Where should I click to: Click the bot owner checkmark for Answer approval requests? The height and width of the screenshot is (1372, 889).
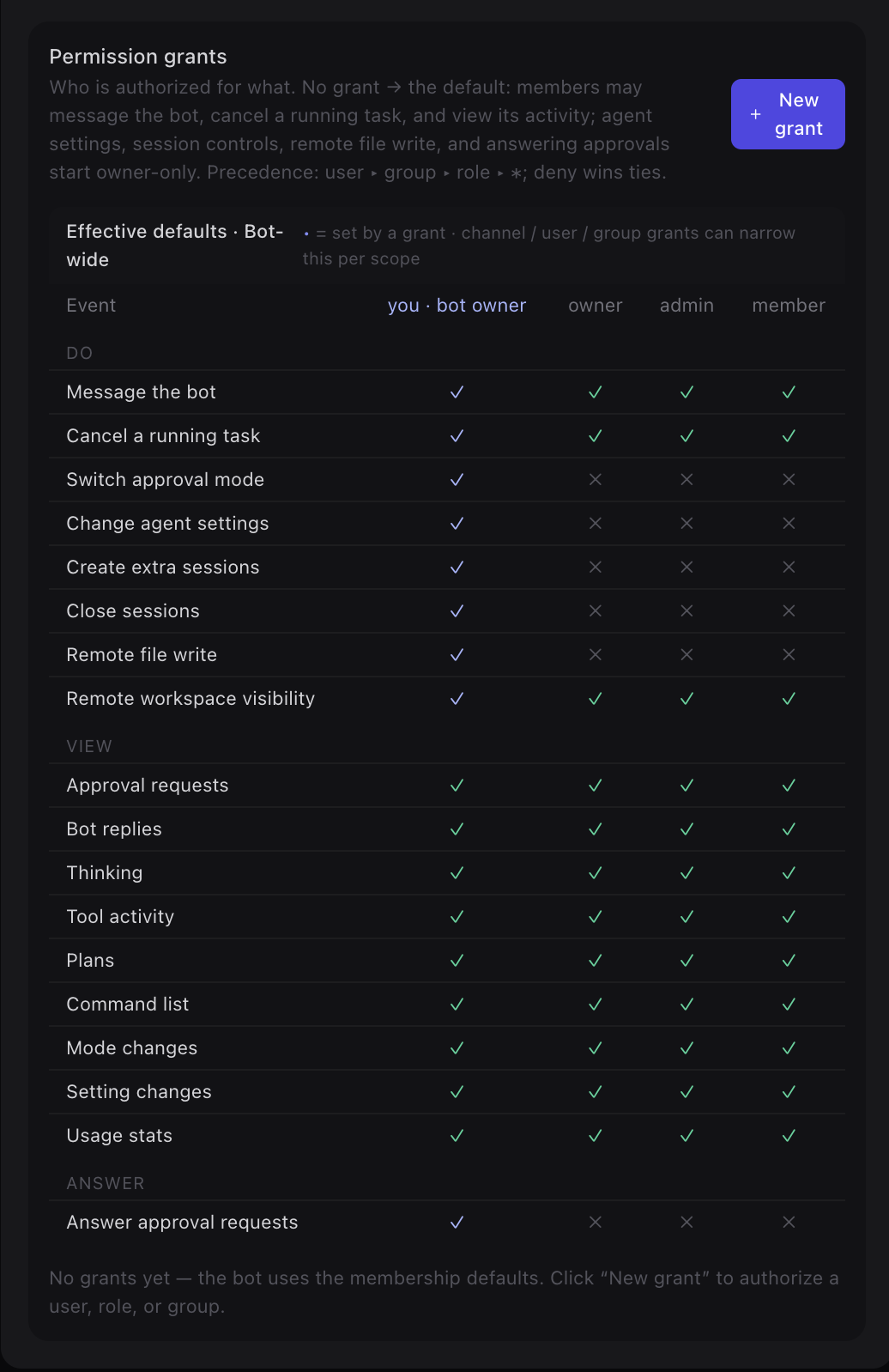457,1223
